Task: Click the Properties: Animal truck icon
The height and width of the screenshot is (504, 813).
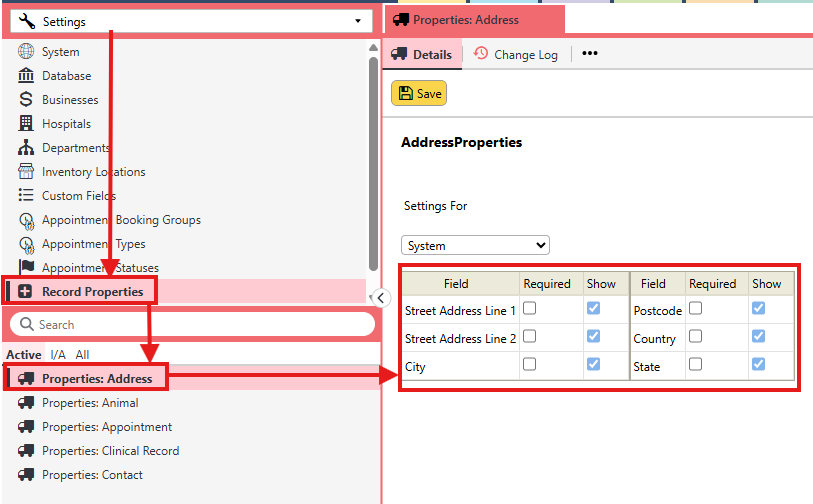Action: 26,402
